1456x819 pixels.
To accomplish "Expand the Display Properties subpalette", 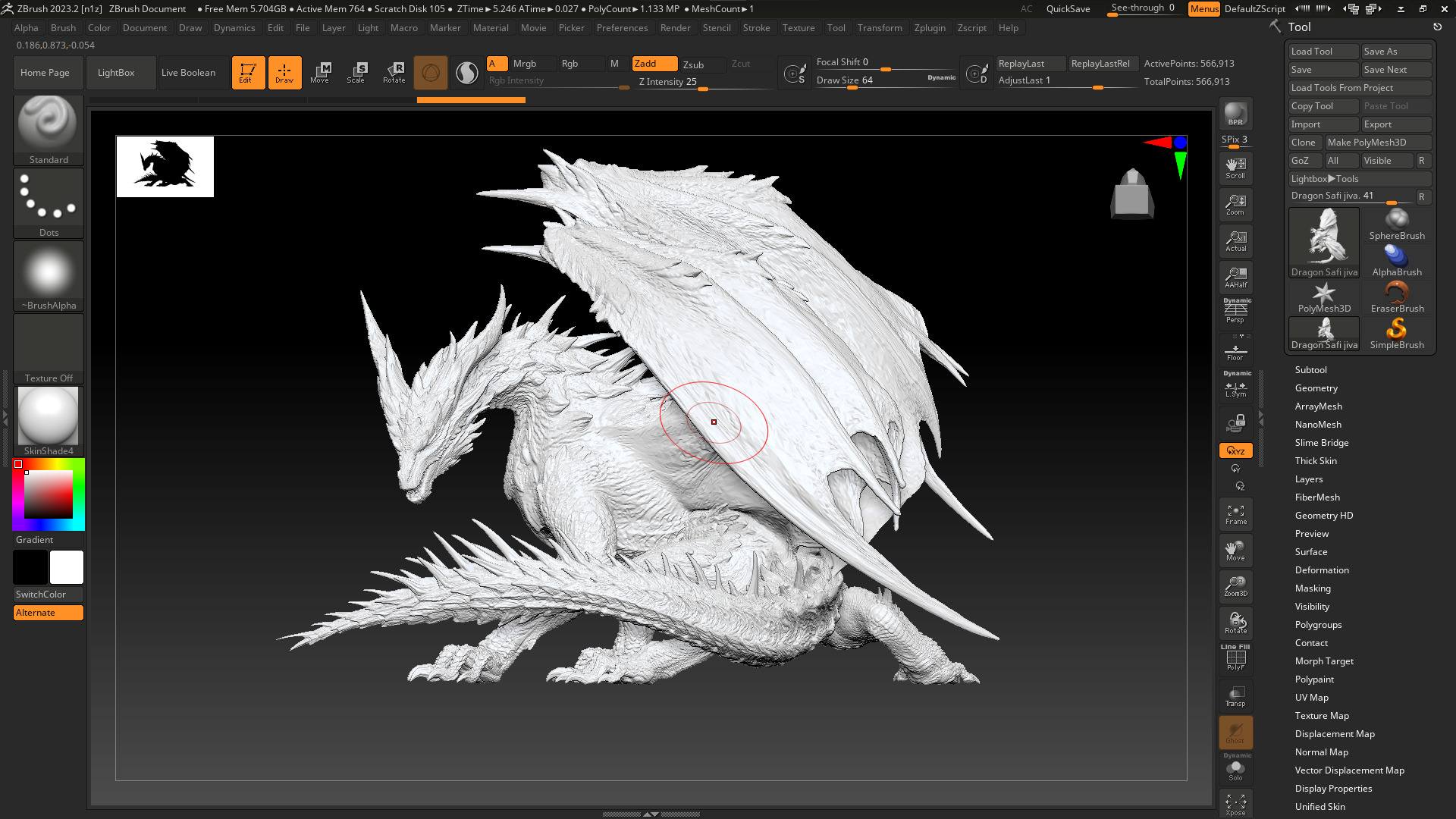I will click(x=1333, y=789).
